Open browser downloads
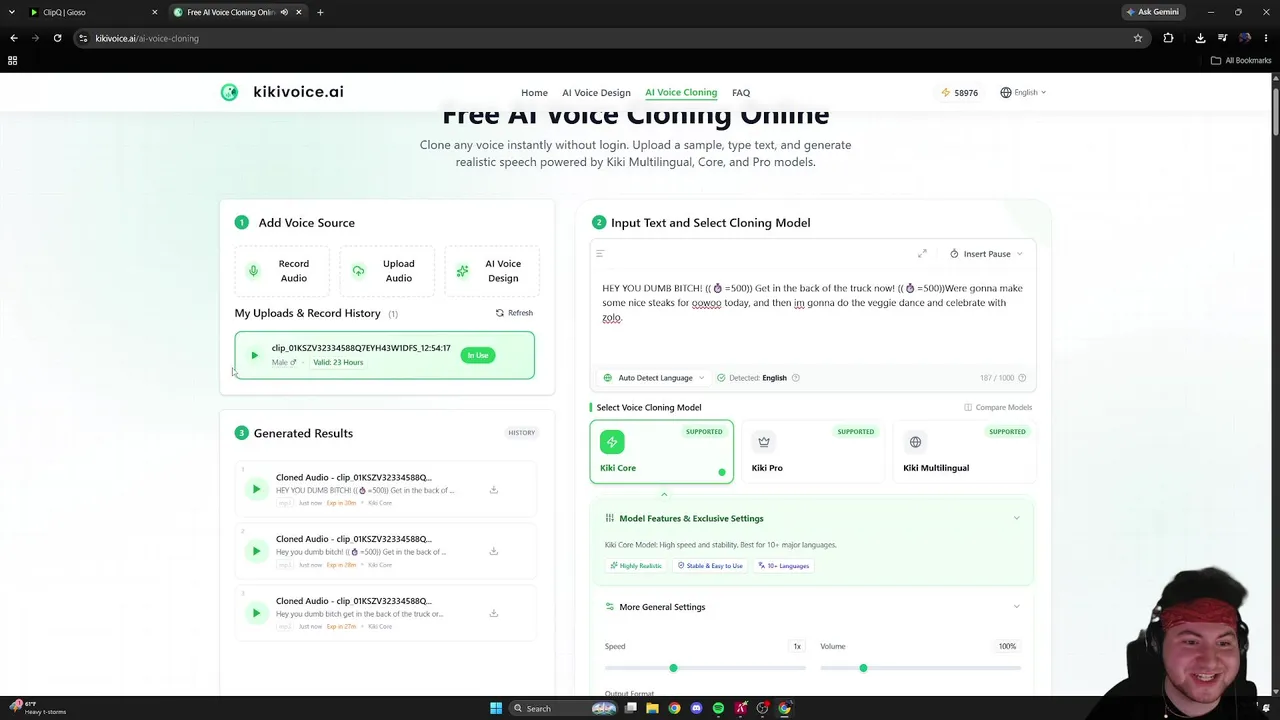Screen dimensions: 1280x720 (1200, 38)
